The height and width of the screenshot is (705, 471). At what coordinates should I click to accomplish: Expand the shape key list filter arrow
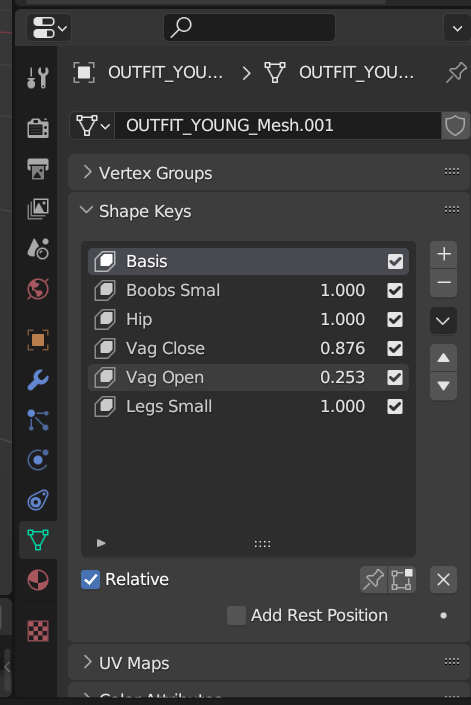coord(101,543)
